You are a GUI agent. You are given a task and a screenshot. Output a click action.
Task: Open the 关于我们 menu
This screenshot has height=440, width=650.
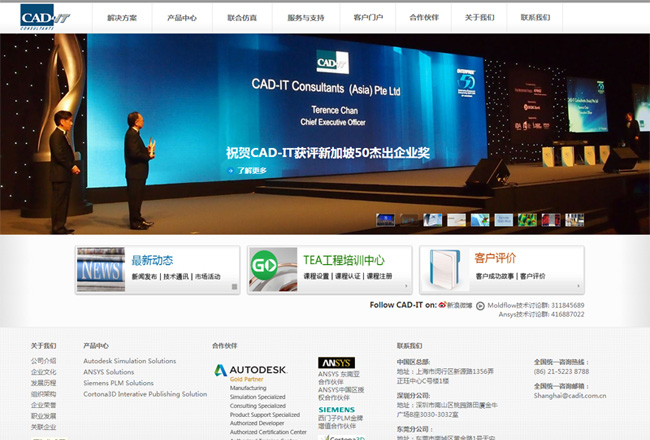coord(479,17)
